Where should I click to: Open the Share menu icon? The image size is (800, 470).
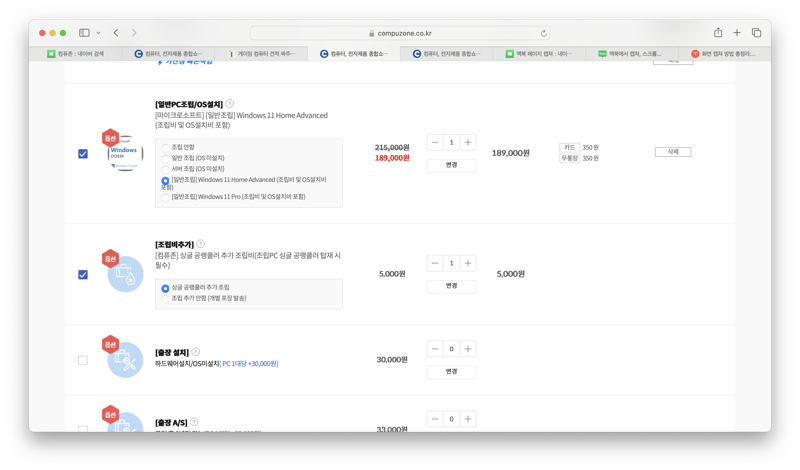(718, 33)
